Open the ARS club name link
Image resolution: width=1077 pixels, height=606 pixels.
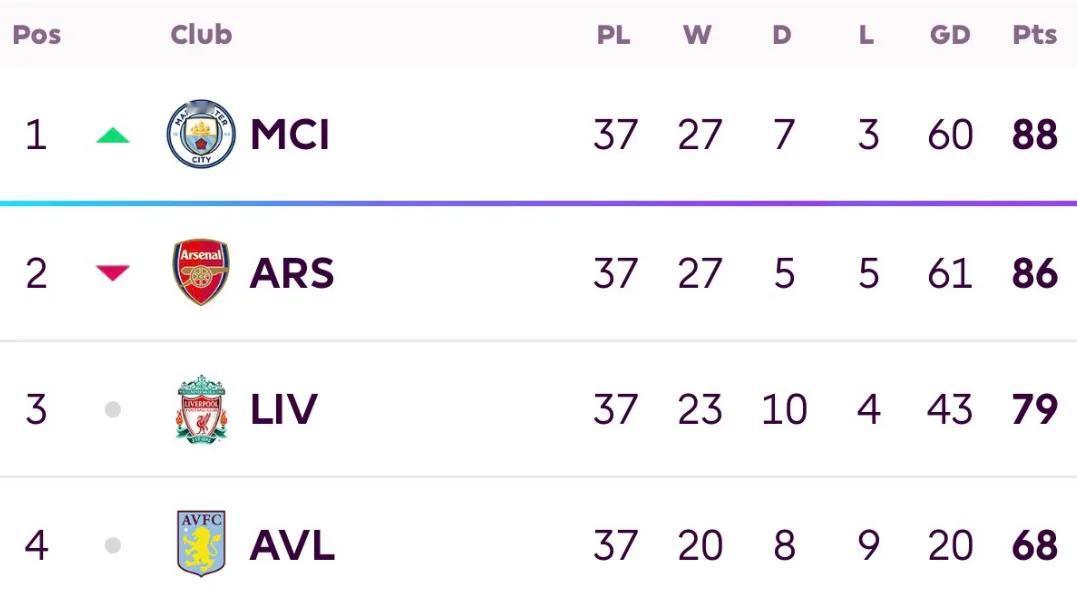[292, 273]
